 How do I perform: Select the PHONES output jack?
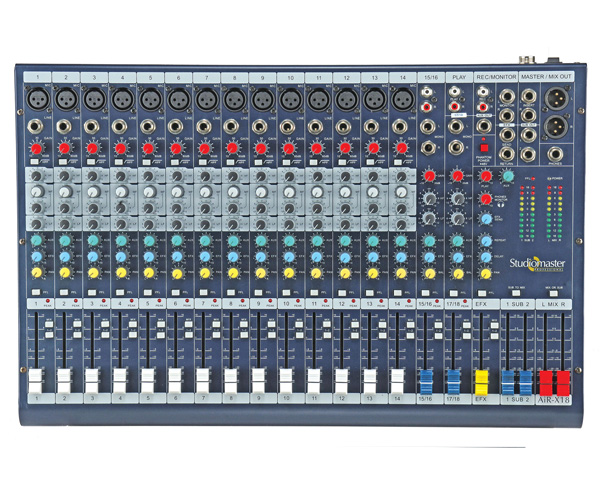click(554, 155)
